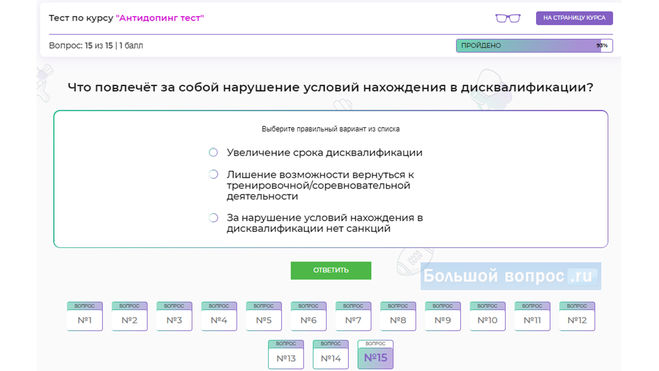Screen dimensions: 659x371
Task: Open question №6 tile
Action: tap(308, 316)
